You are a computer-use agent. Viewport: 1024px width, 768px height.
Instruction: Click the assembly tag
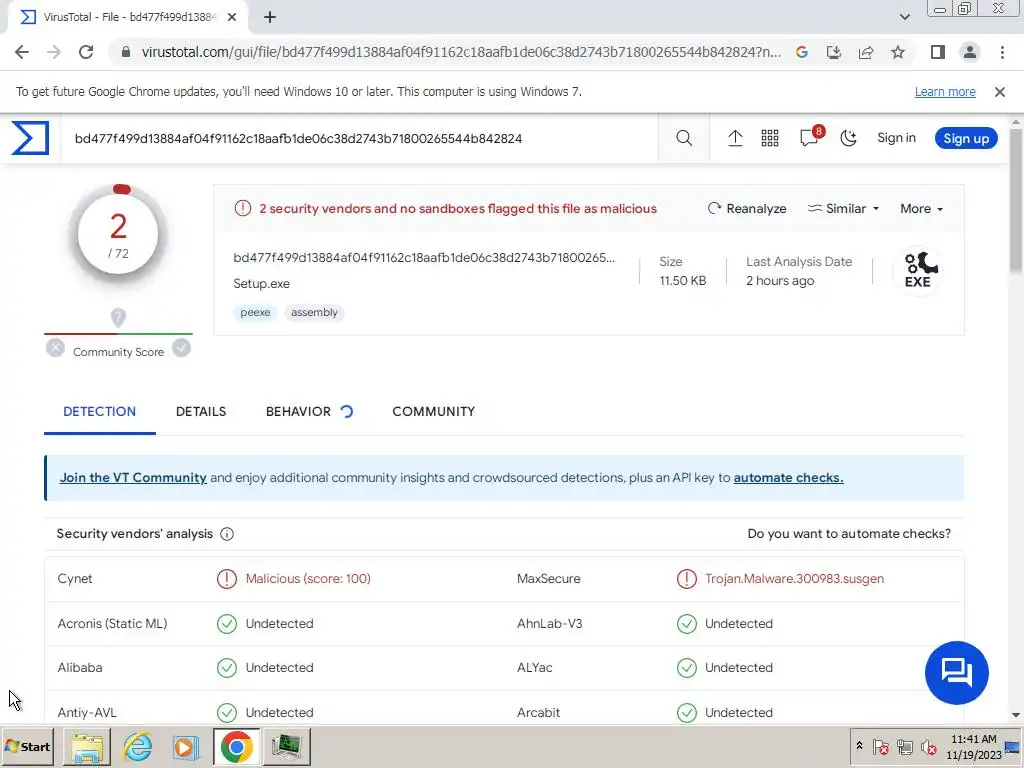point(314,312)
